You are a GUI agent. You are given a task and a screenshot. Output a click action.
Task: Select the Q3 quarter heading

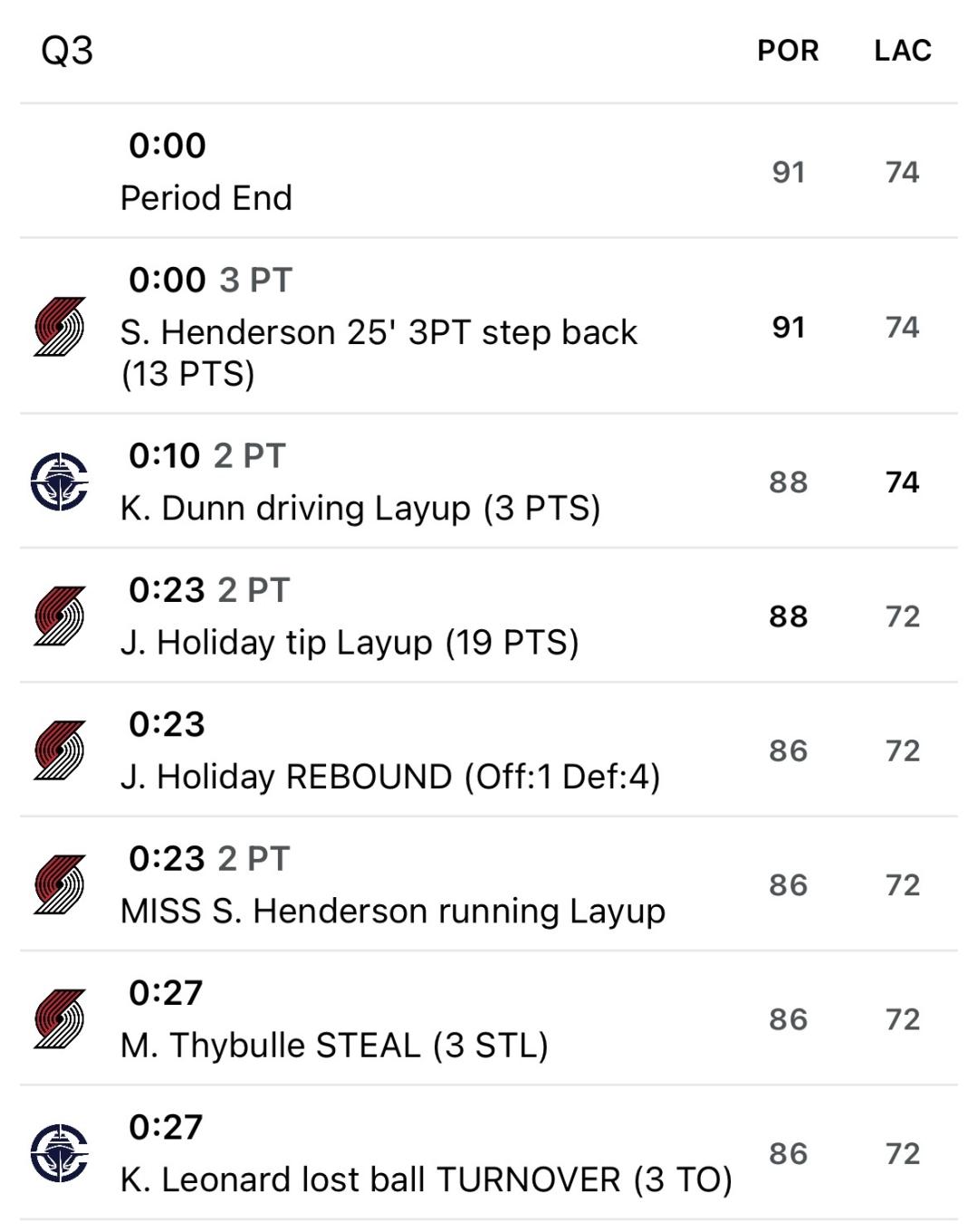67,51
